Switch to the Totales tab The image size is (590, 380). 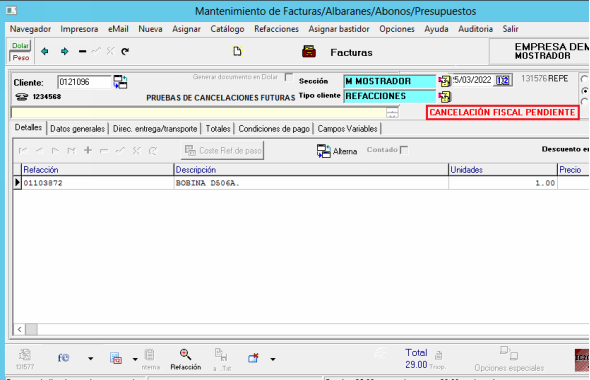click(x=218, y=129)
